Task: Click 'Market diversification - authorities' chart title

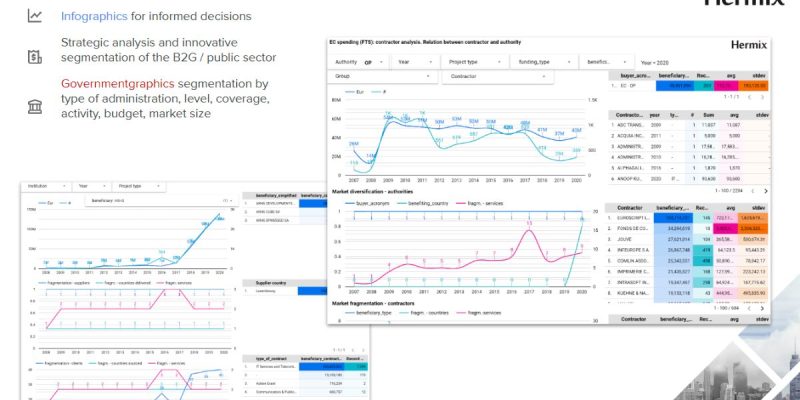Action: [x=372, y=192]
